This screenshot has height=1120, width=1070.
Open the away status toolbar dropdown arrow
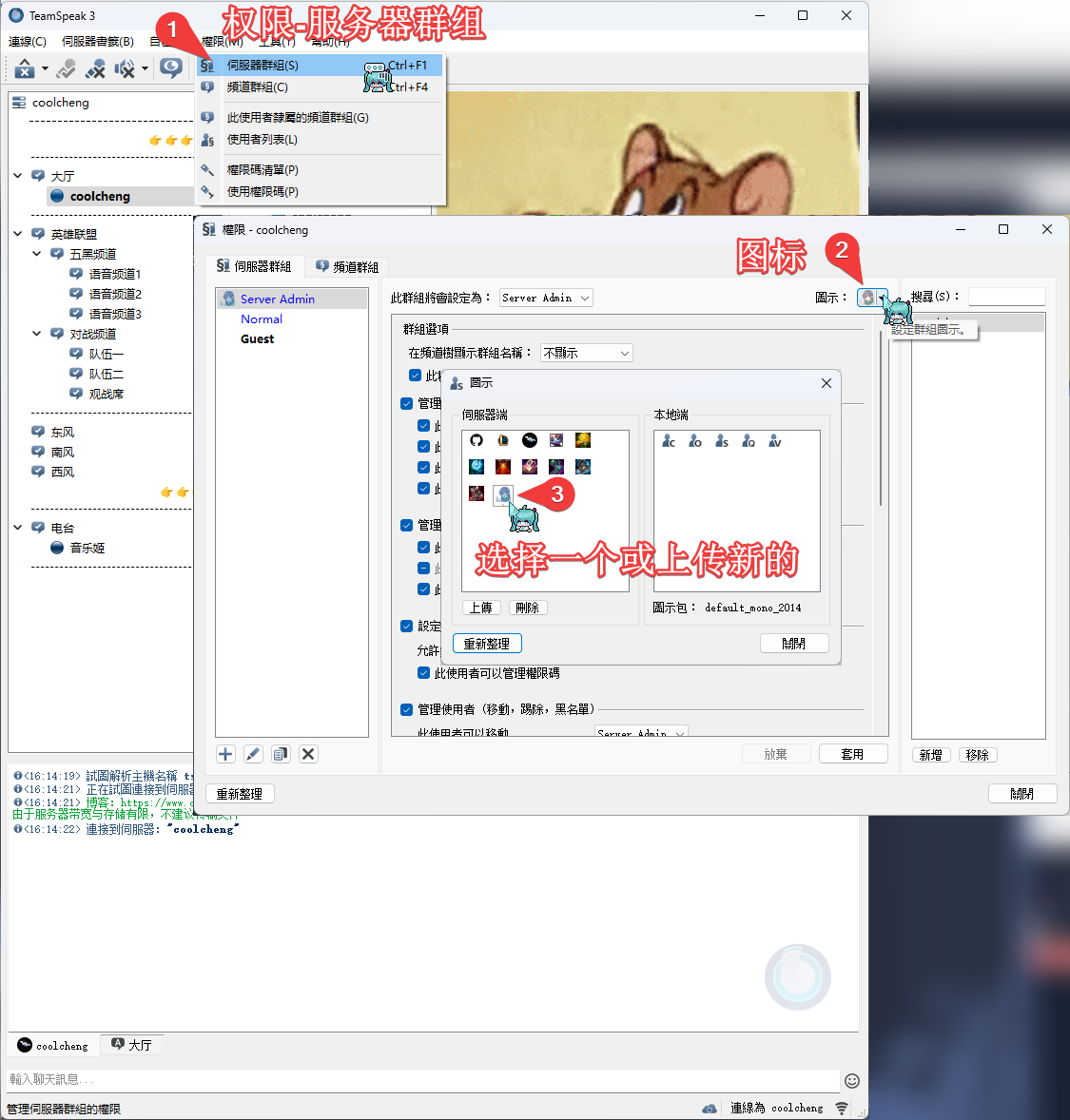(45, 69)
